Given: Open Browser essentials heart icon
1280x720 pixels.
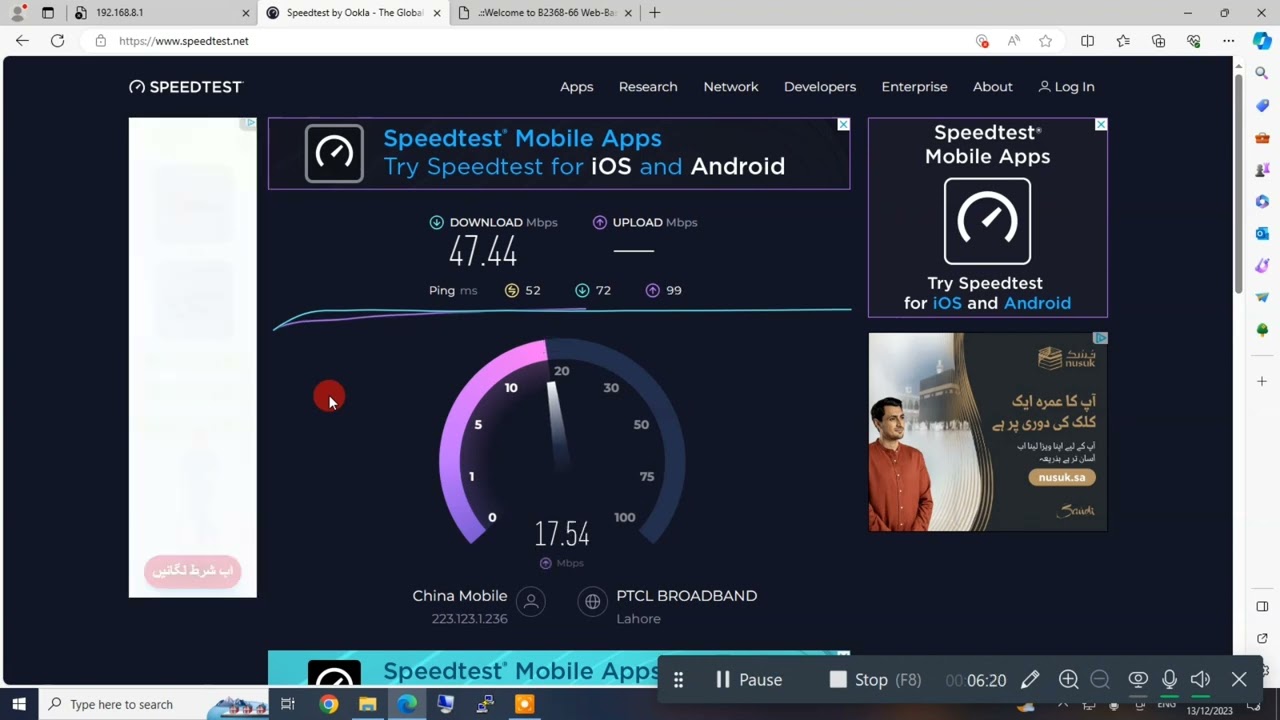Looking at the screenshot, I should (1193, 41).
